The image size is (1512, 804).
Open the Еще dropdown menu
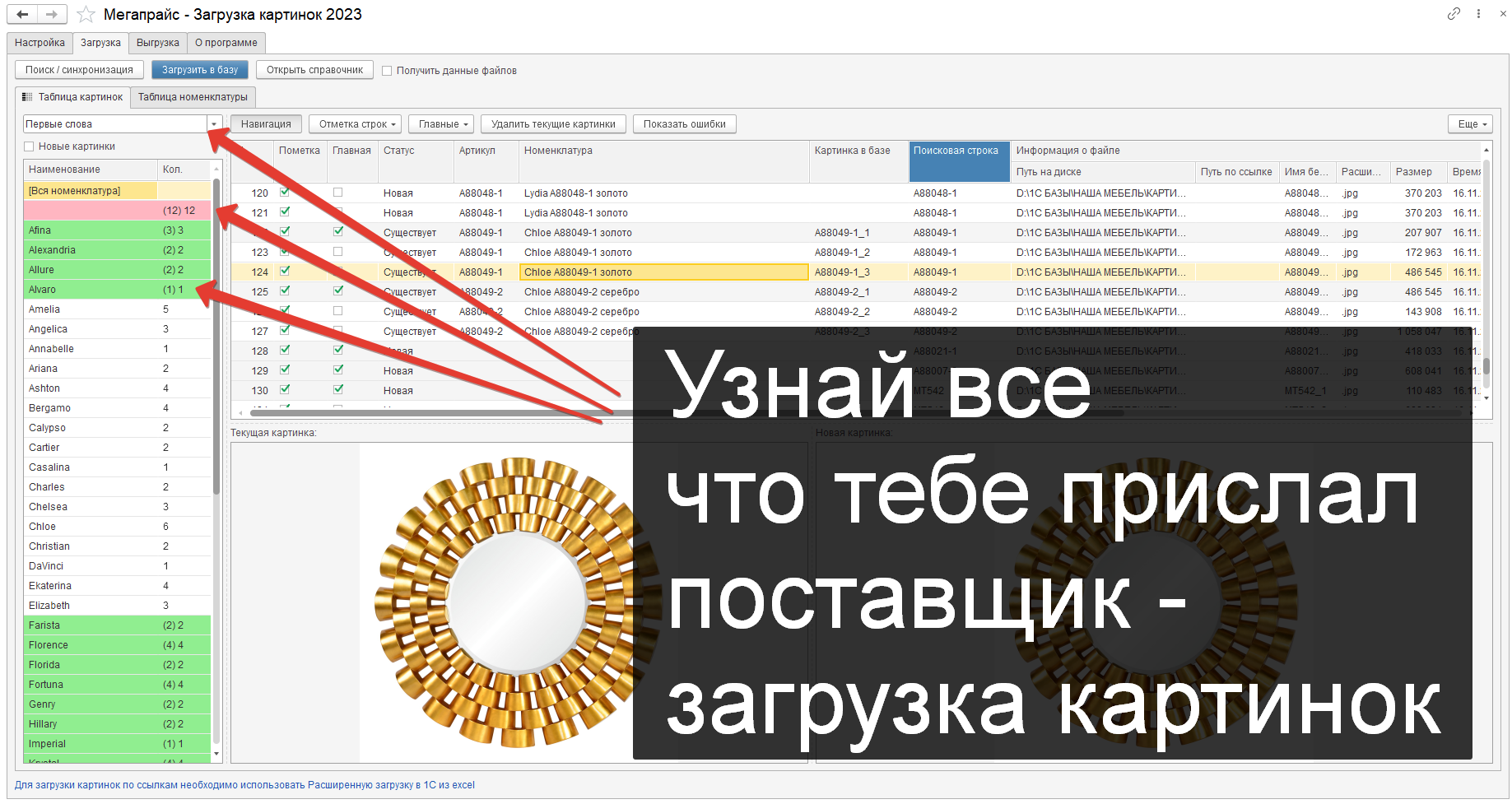(x=1470, y=123)
